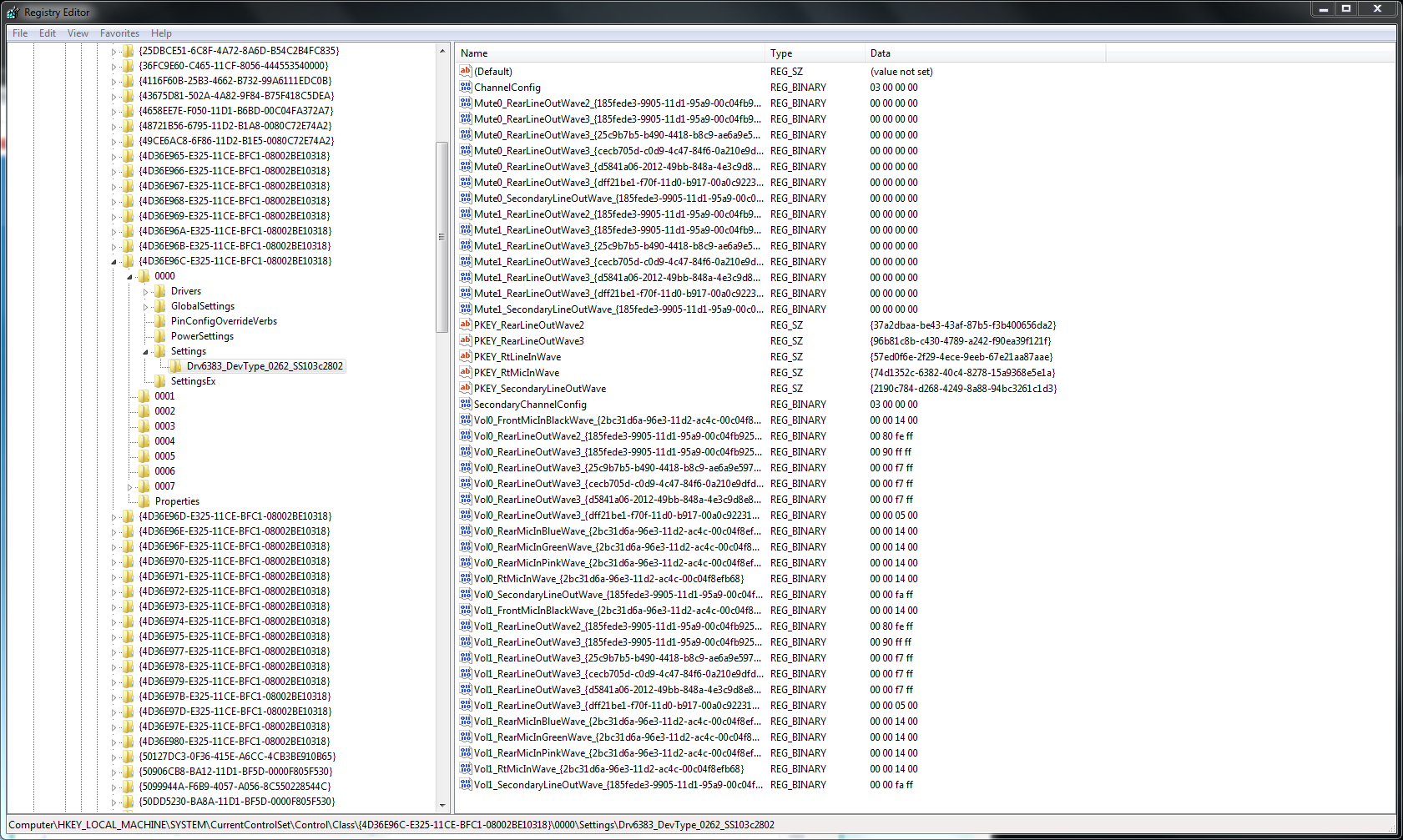This screenshot has width=1403, height=840.
Task: Expand the 0007 subkey arrow
Action: coord(129,487)
